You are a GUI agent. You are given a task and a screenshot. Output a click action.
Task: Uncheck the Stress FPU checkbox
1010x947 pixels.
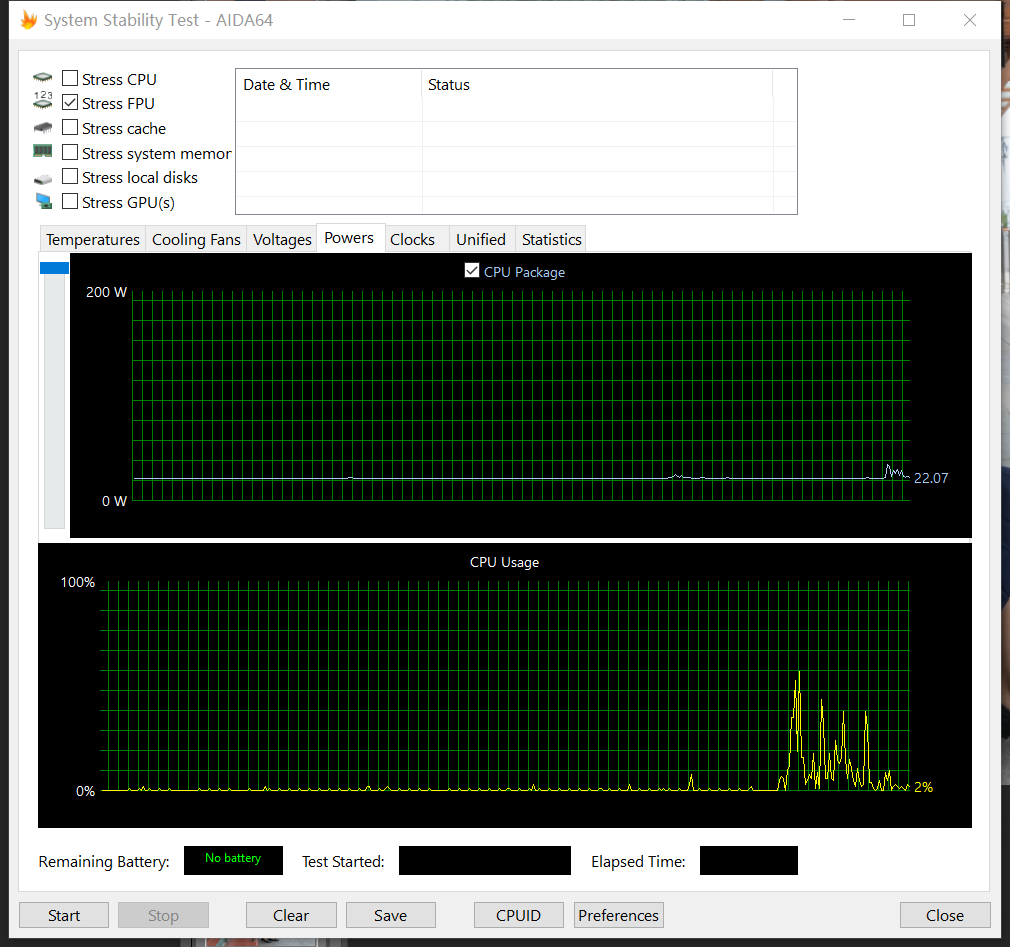(x=70, y=103)
